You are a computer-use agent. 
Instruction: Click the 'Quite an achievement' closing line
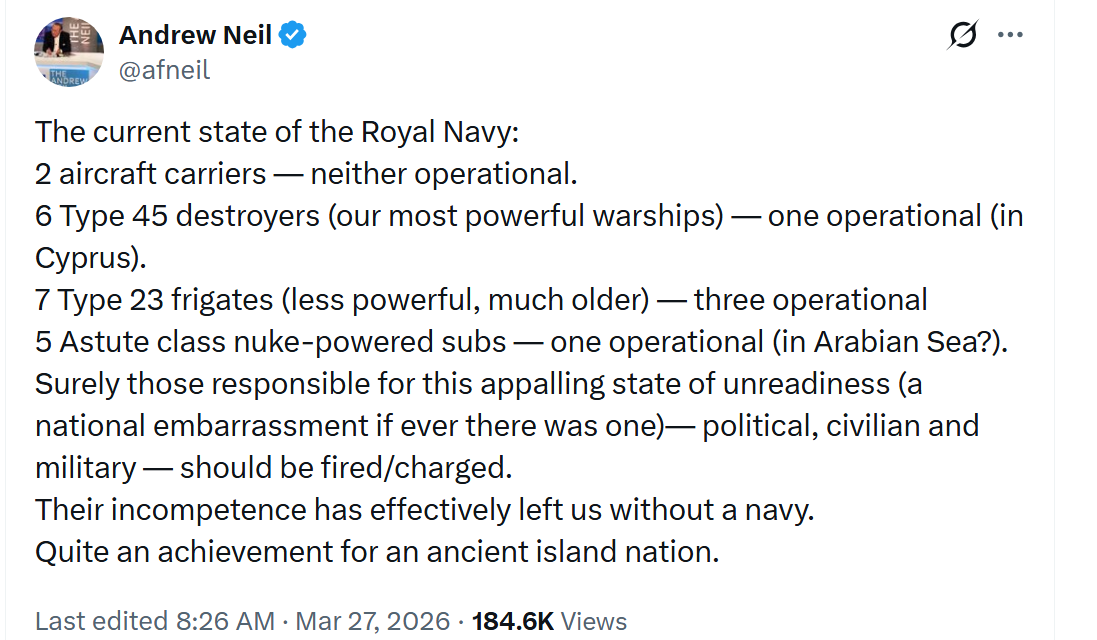click(x=377, y=552)
